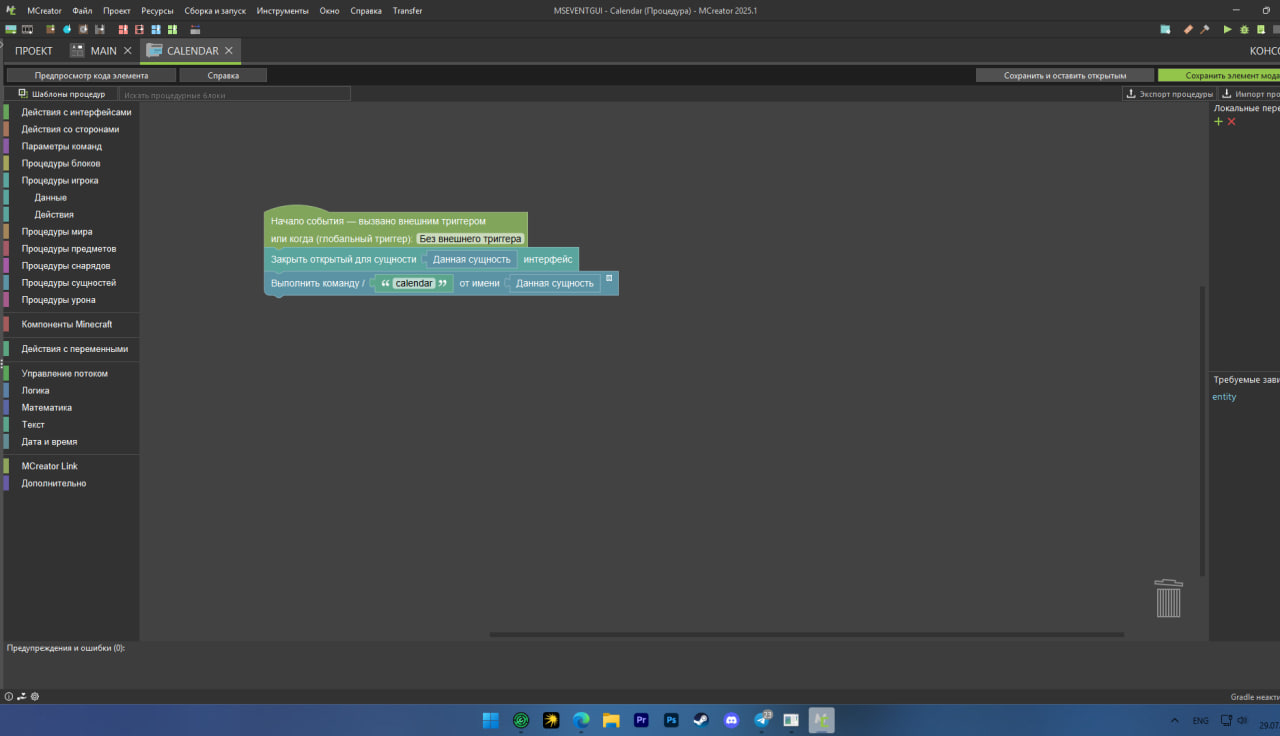Screen dimensions: 1280x736
Task: Click the calendar text field in command block
Action: point(414,283)
